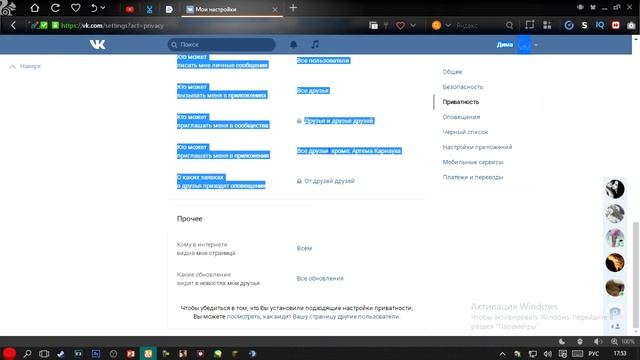Go to browser home page icon
The height and width of the screenshot is (360, 640).
point(35,8)
